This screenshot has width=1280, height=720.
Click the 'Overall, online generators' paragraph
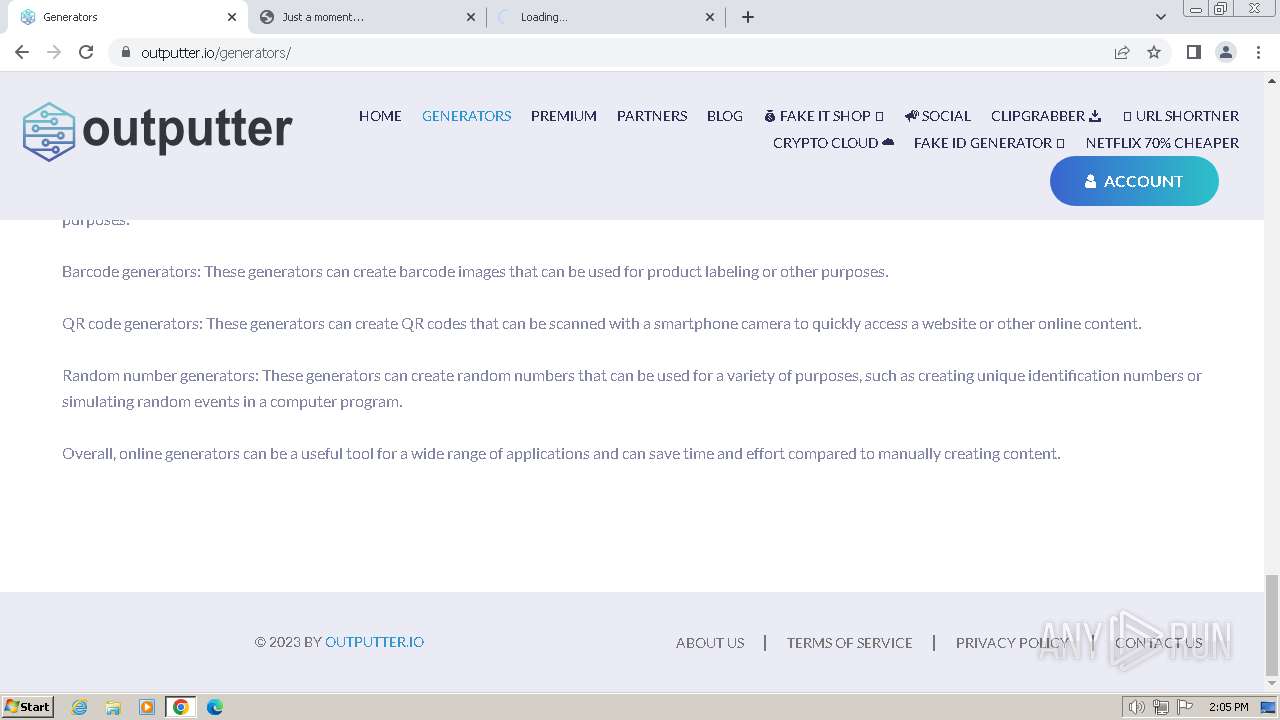(x=561, y=454)
